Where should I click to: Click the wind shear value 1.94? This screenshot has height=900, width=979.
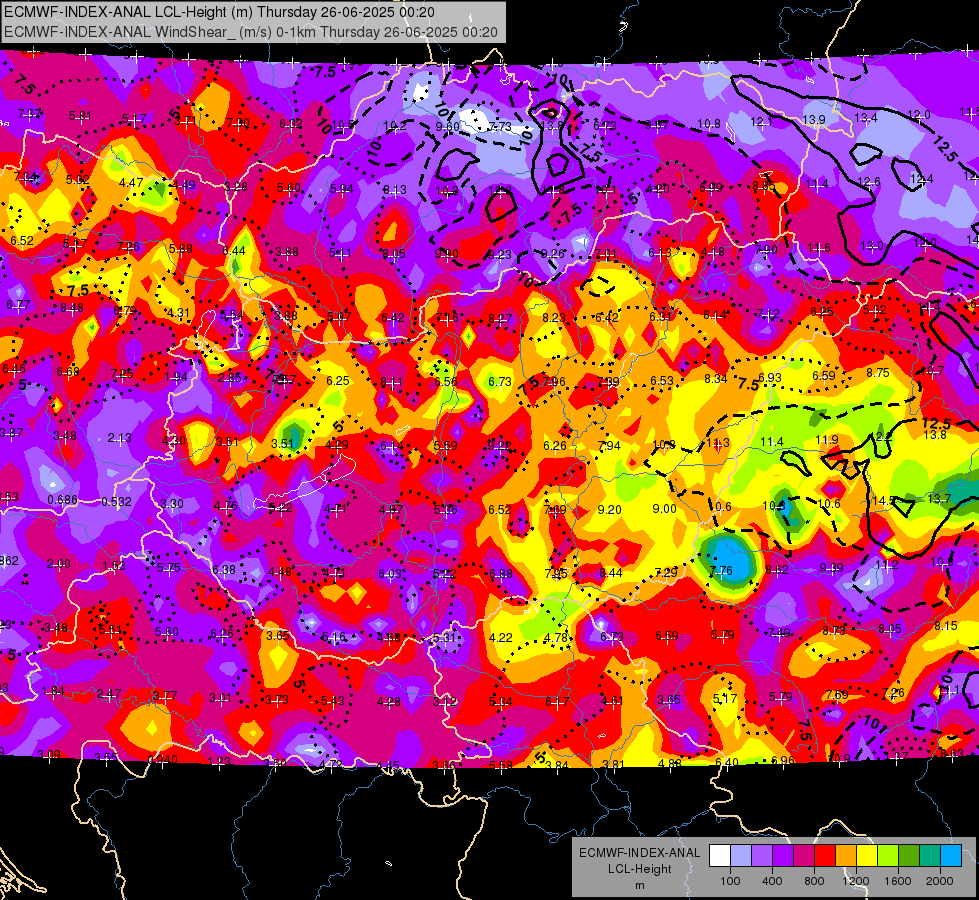click(x=176, y=377)
